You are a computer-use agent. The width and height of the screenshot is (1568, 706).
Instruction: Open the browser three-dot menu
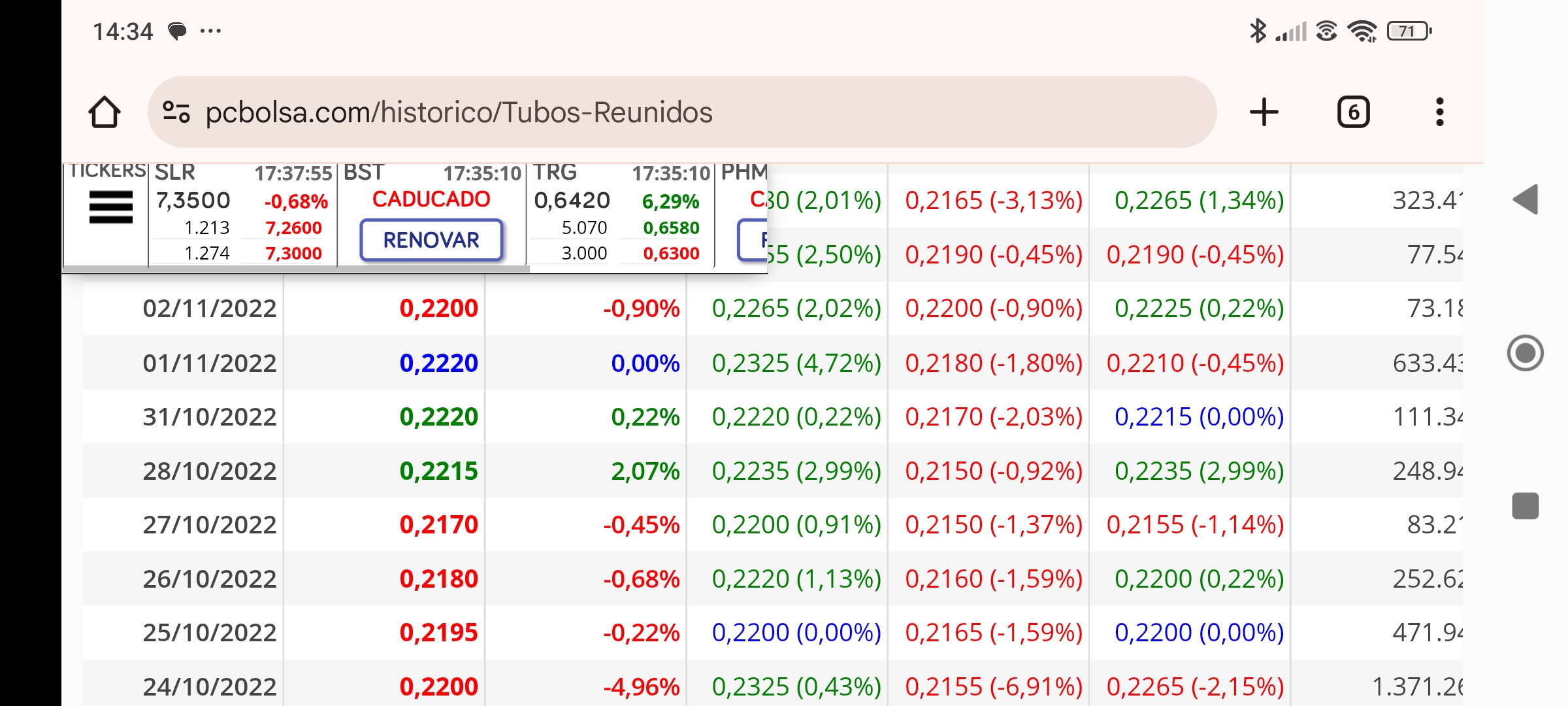click(1439, 112)
